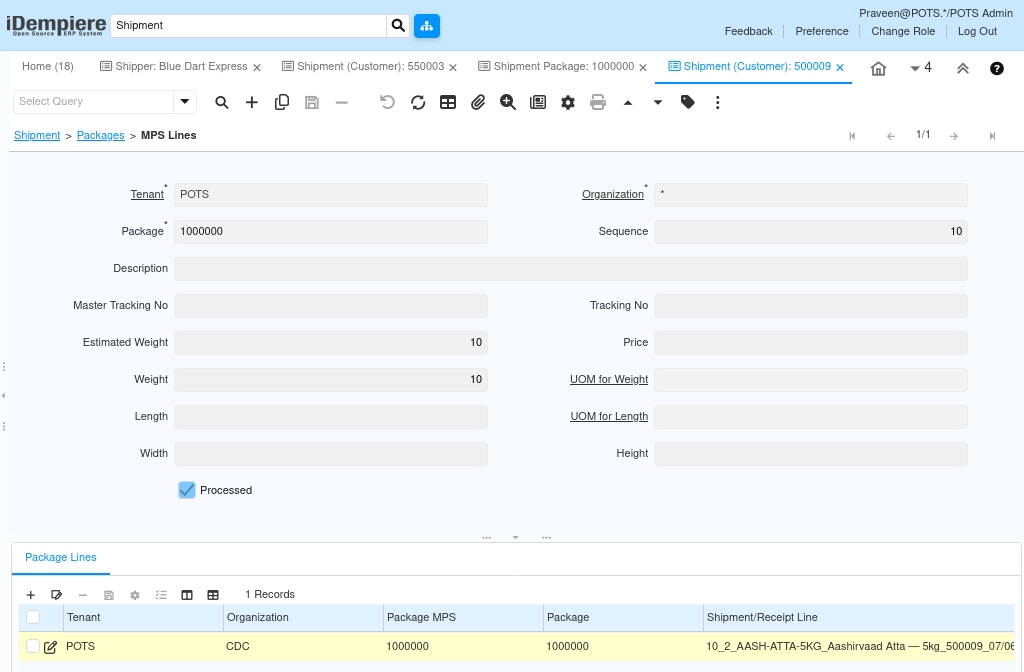
Task: Click the Description field
Action: coord(571,269)
